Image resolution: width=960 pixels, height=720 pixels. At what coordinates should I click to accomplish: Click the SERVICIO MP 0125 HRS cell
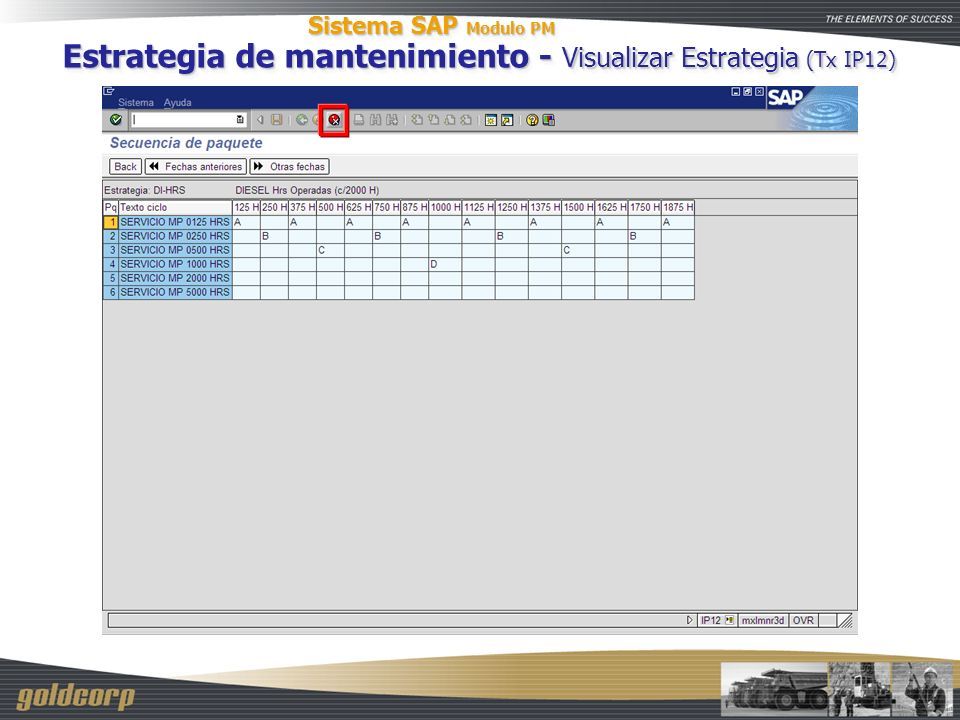[175, 222]
